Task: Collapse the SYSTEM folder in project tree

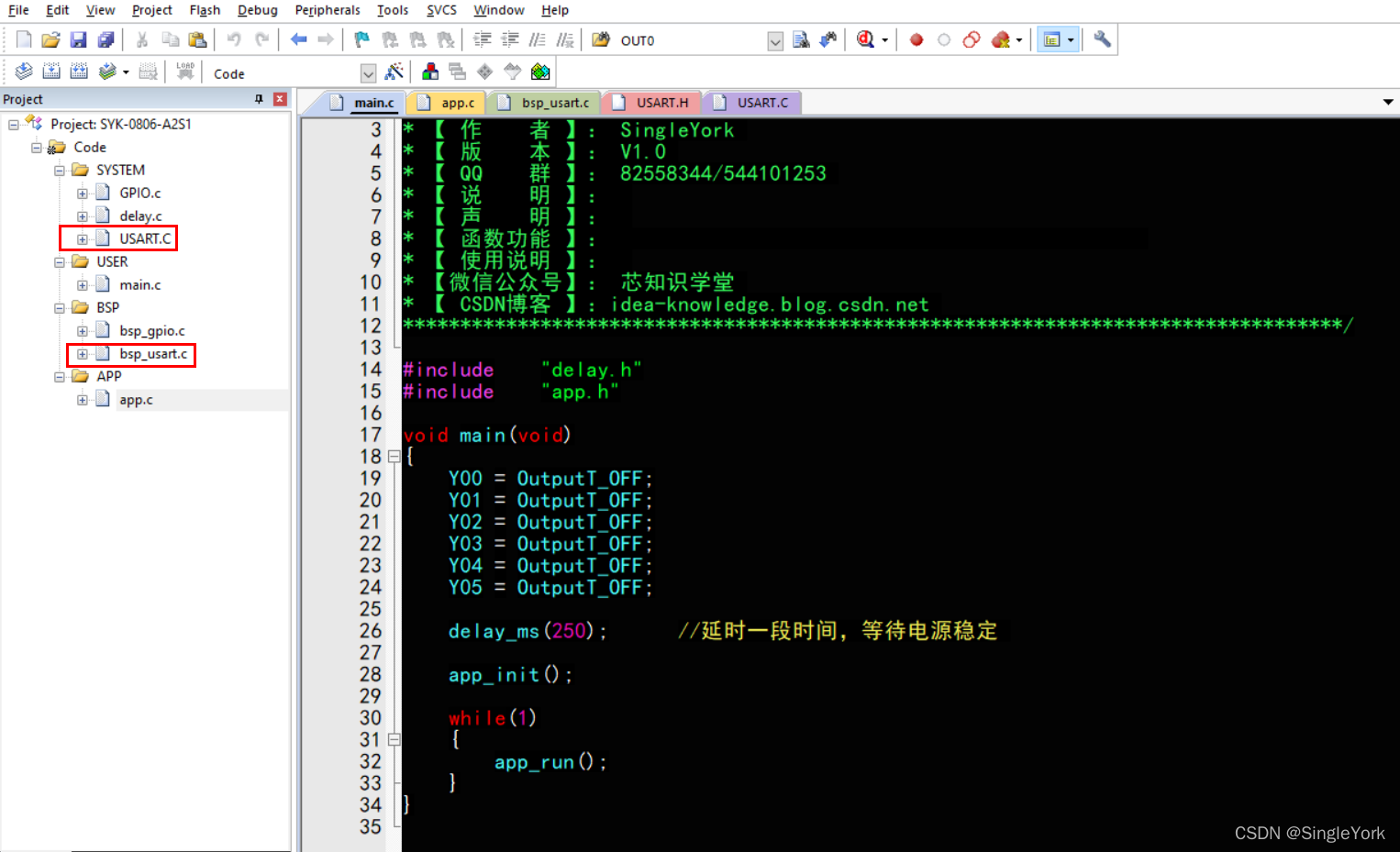Action: [60, 171]
